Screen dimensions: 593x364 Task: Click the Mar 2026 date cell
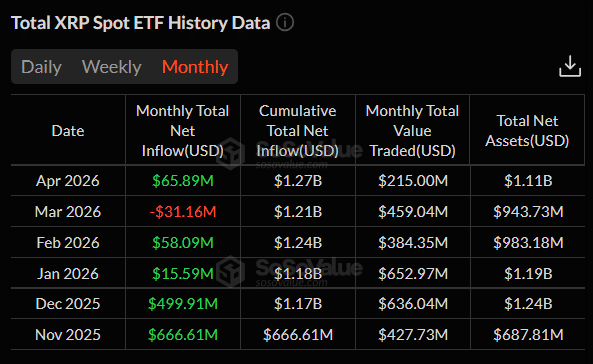click(68, 212)
